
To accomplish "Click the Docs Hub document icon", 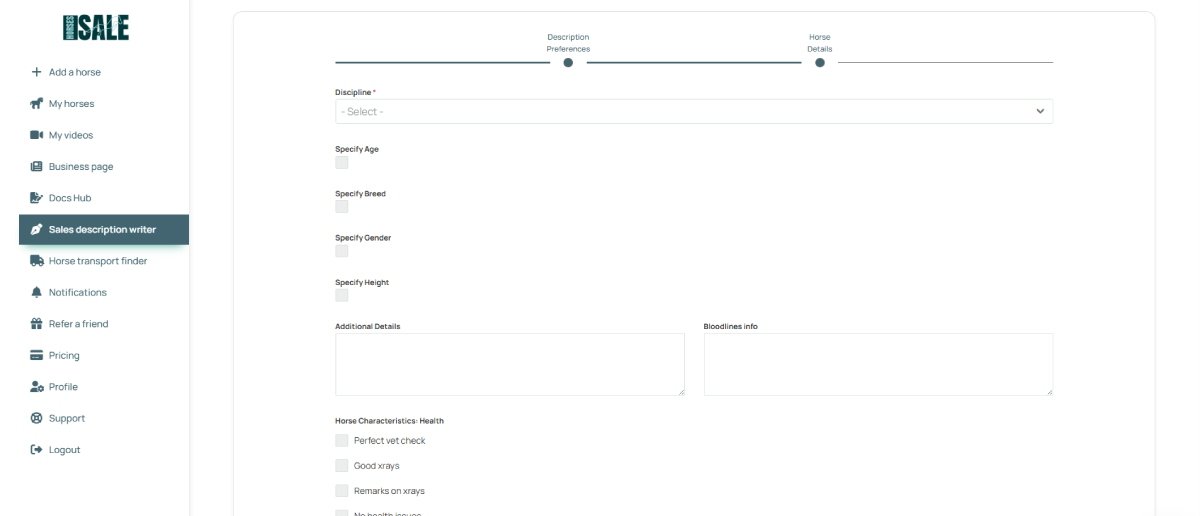I will 37,198.
